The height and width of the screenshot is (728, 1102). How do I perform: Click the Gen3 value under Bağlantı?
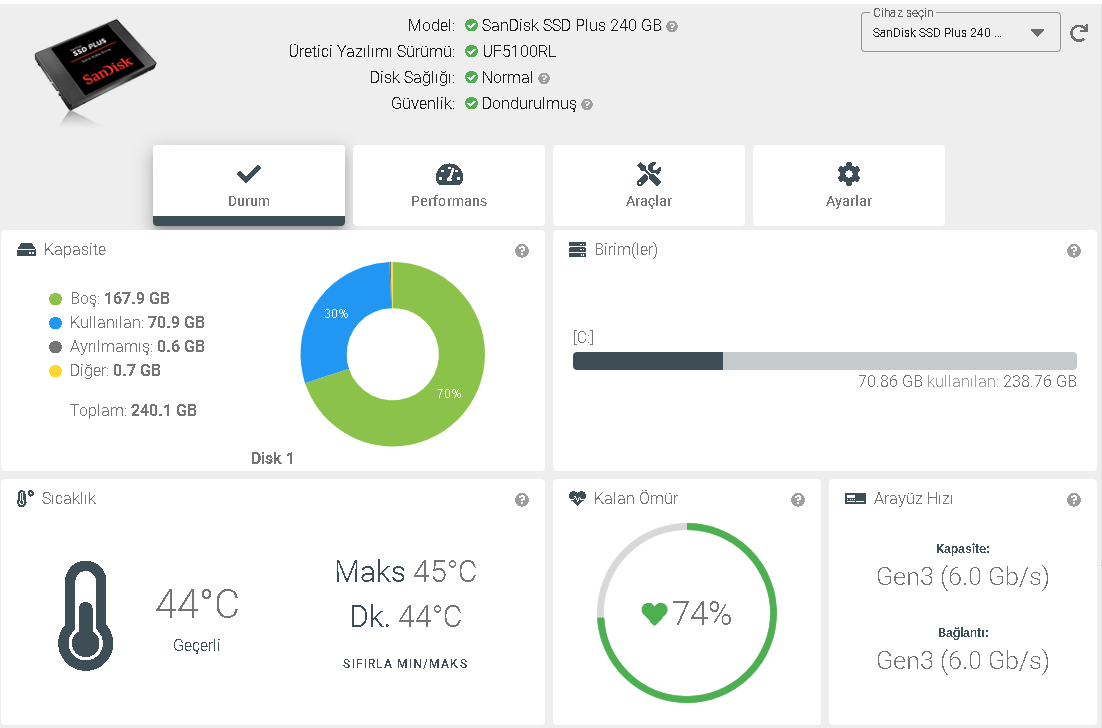[x=962, y=661]
